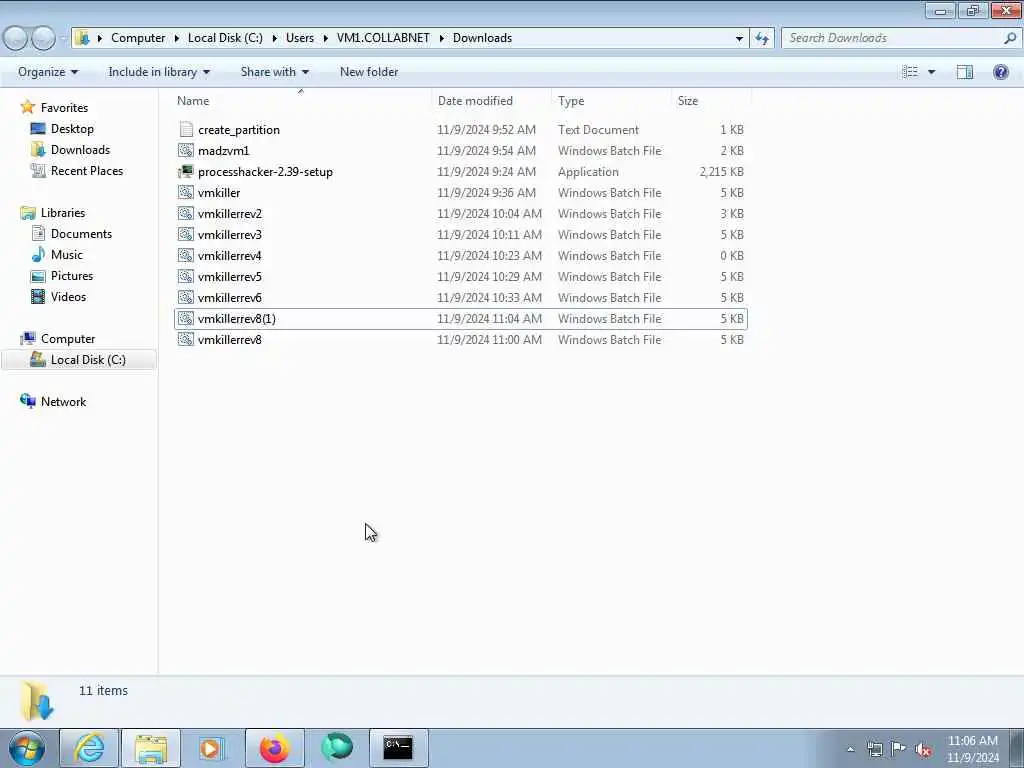Open the Explorer help icon

tap(1000, 72)
